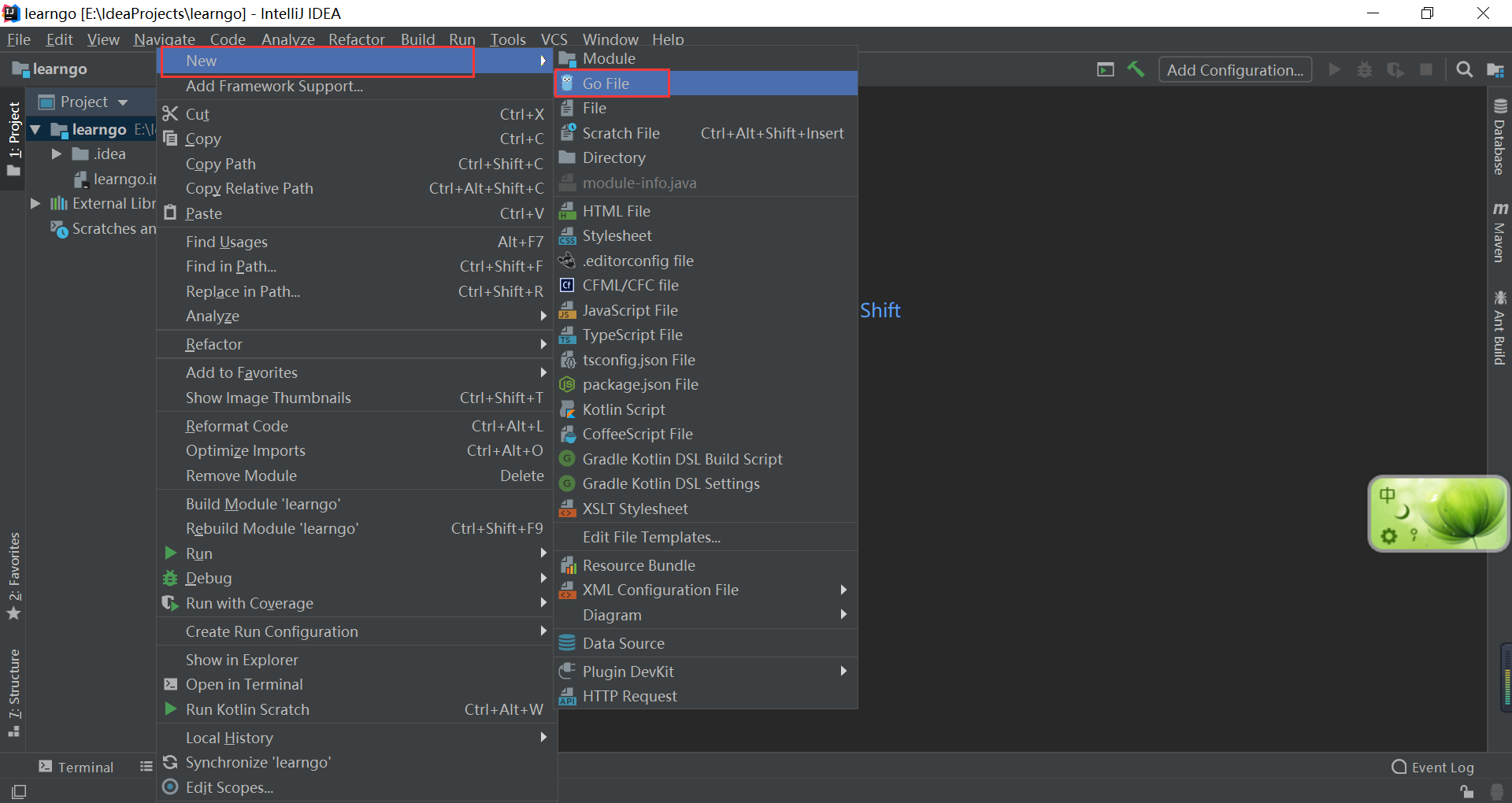
Task: Click the Build Project hammer icon
Action: pos(1136,69)
